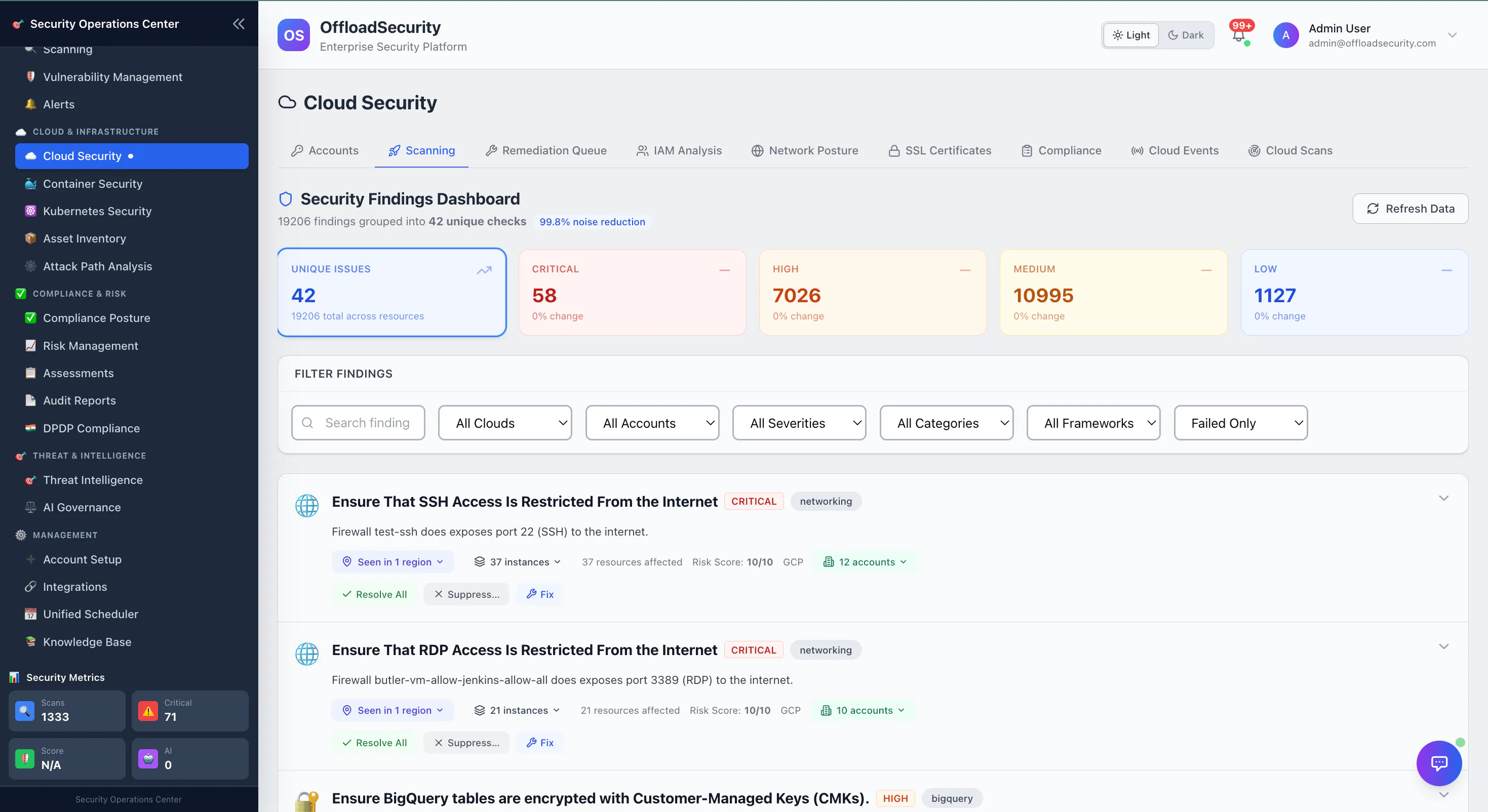
Task: Open the All Clouds dropdown
Action: (x=505, y=423)
